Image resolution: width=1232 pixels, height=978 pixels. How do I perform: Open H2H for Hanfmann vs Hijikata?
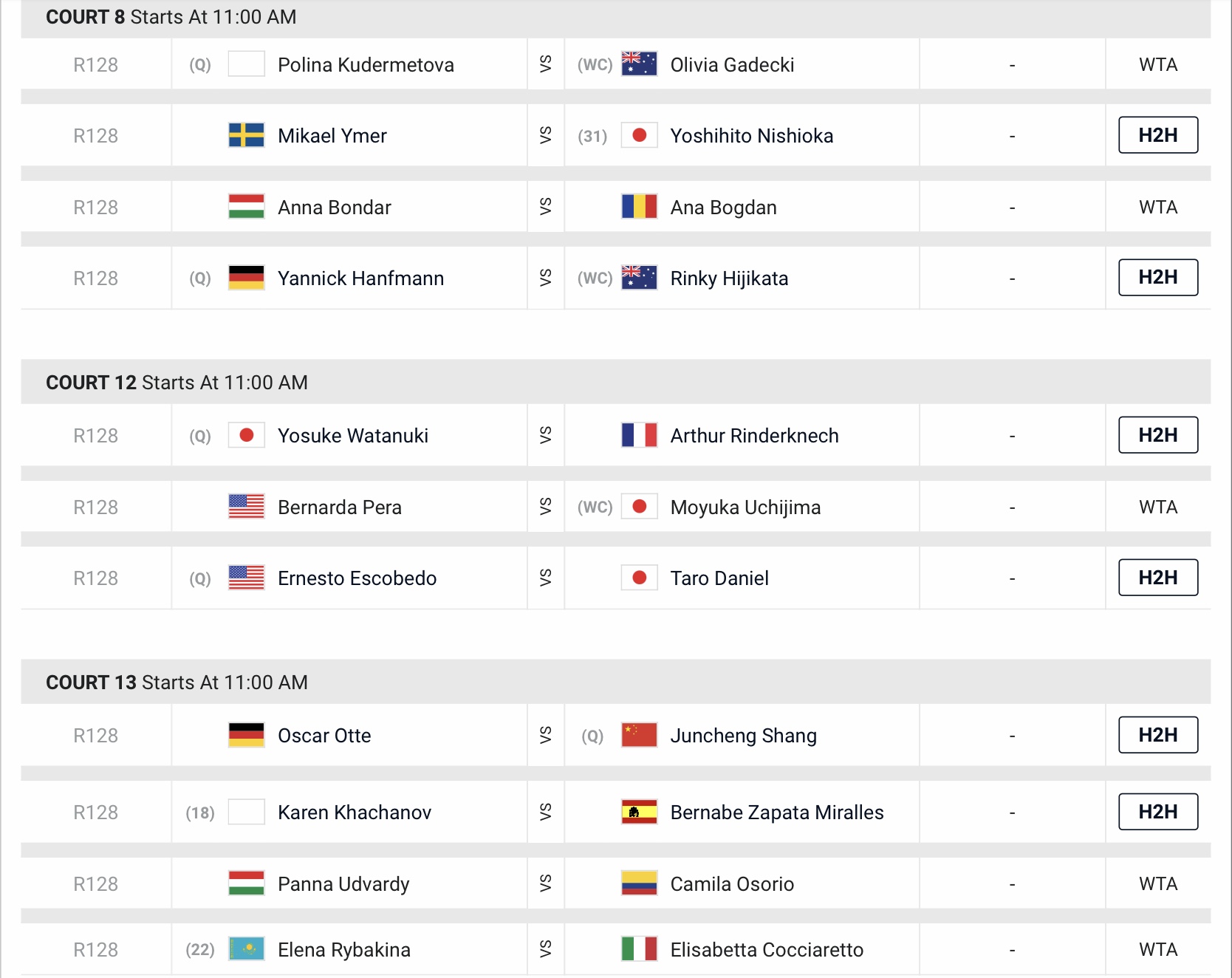click(x=1157, y=278)
